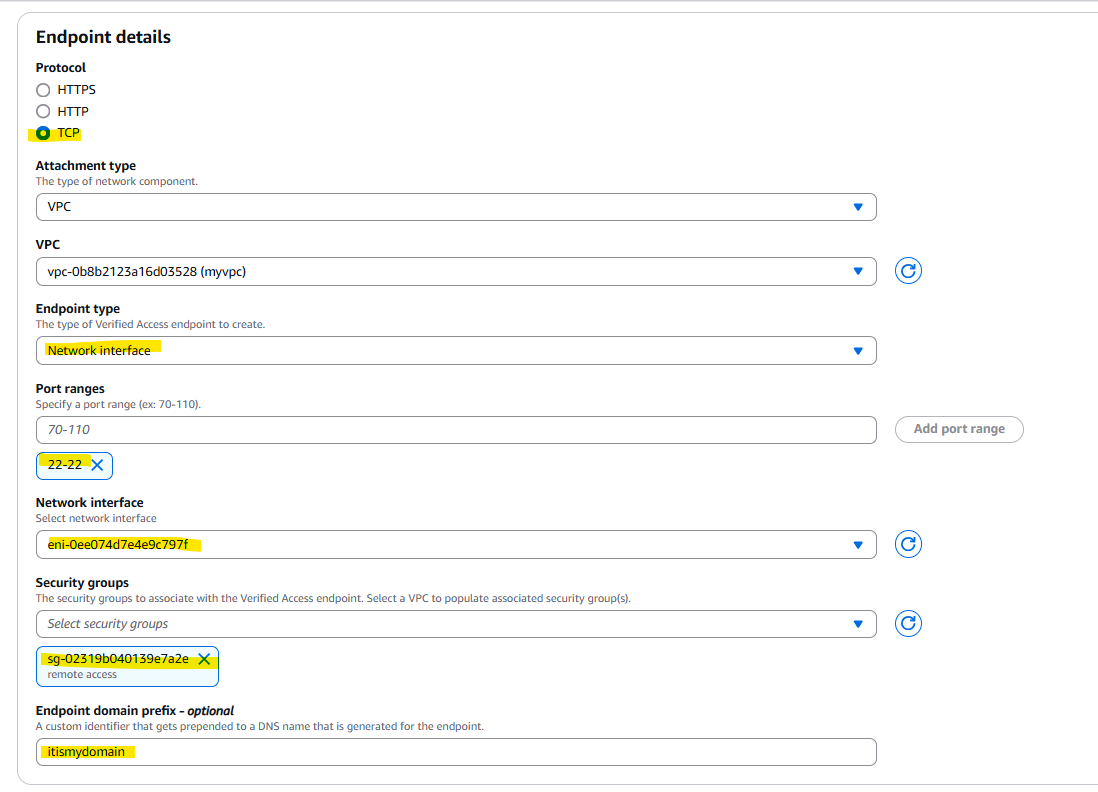Expand the VPC selection dropdown
The image size is (1098, 792).
[455, 271]
